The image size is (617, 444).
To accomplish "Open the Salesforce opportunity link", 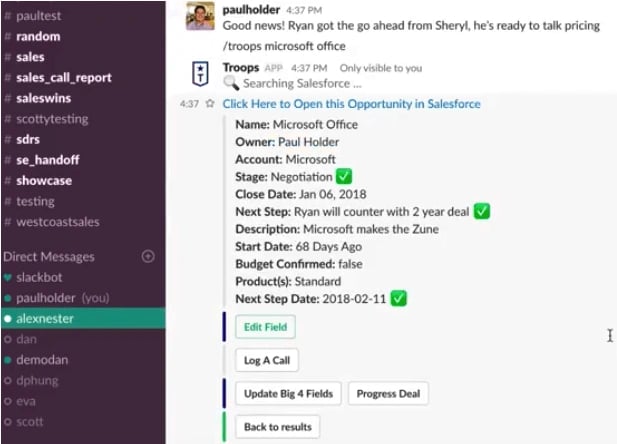I will [351, 104].
